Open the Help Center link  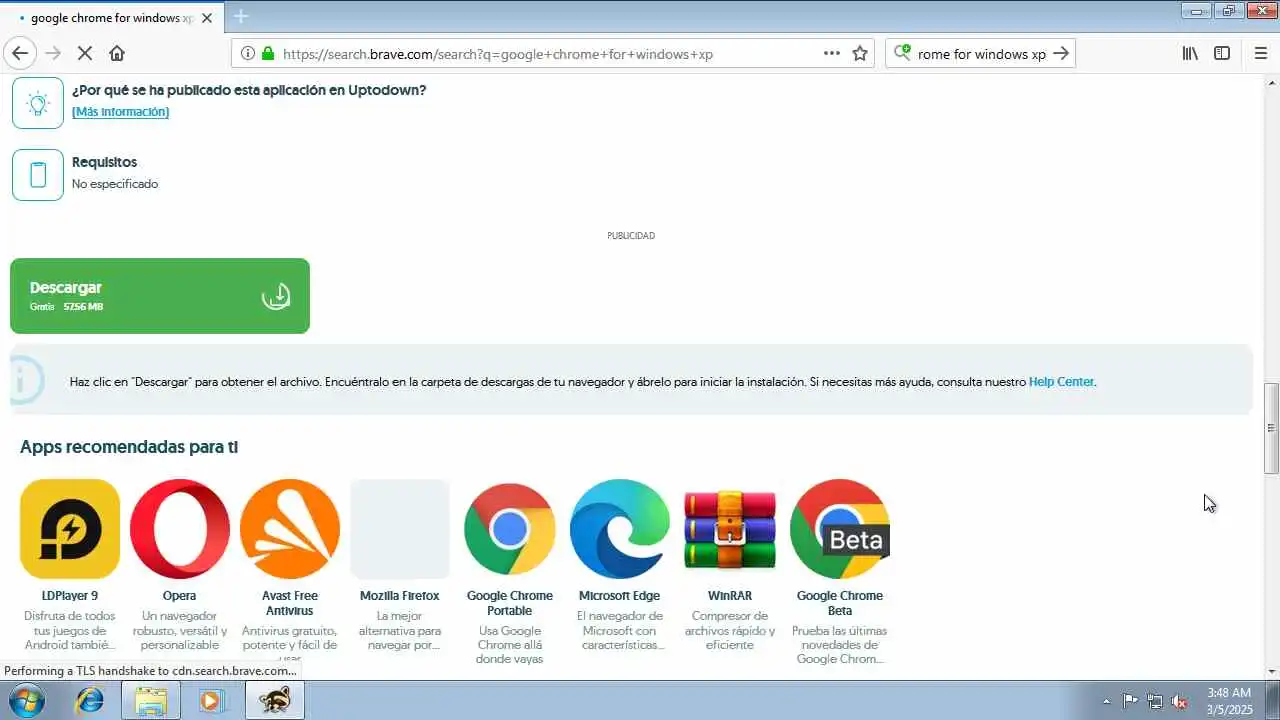pyautogui.click(x=1061, y=382)
